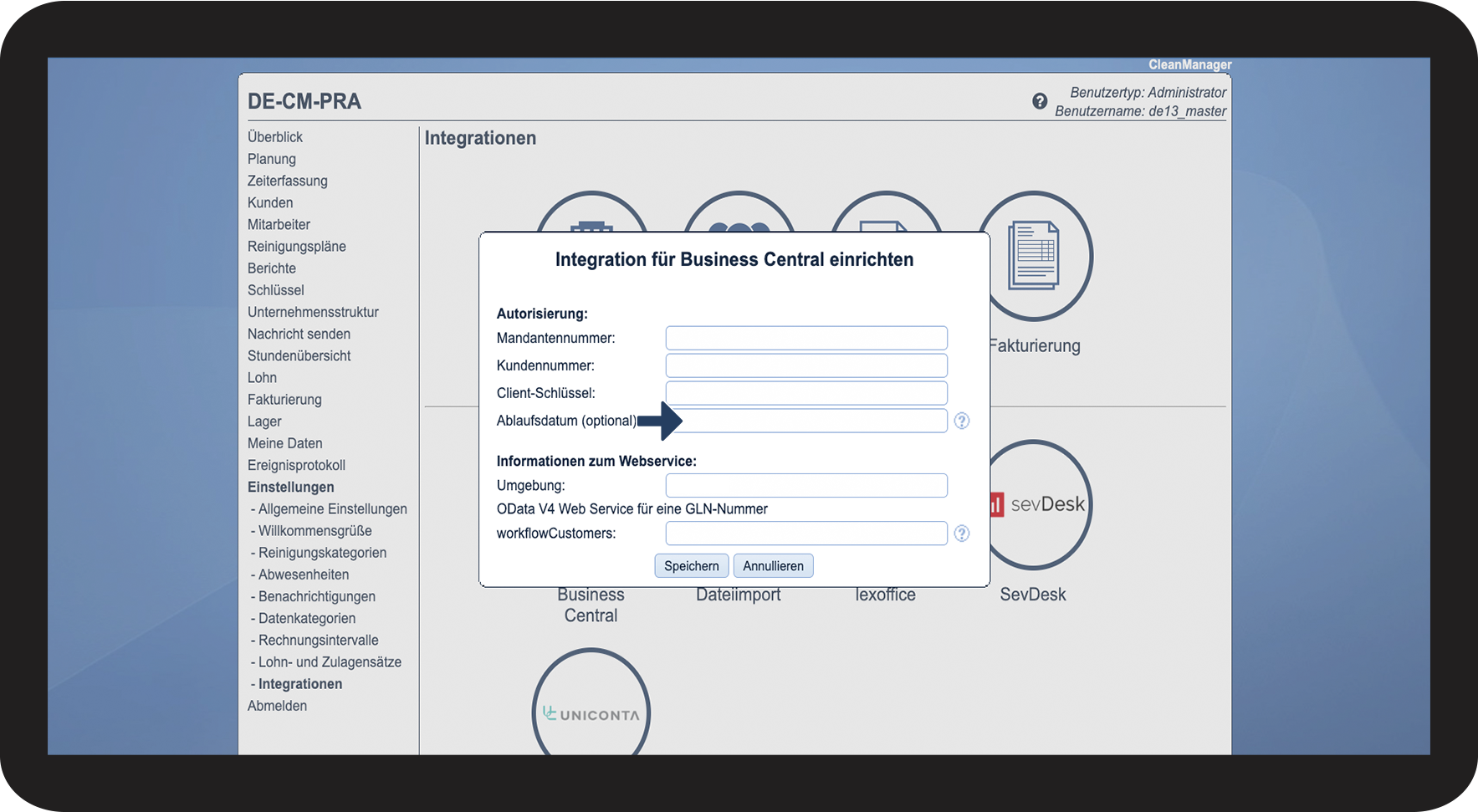This screenshot has width=1478, height=812.
Task: Open Überblick in the sidebar
Action: tap(275, 137)
